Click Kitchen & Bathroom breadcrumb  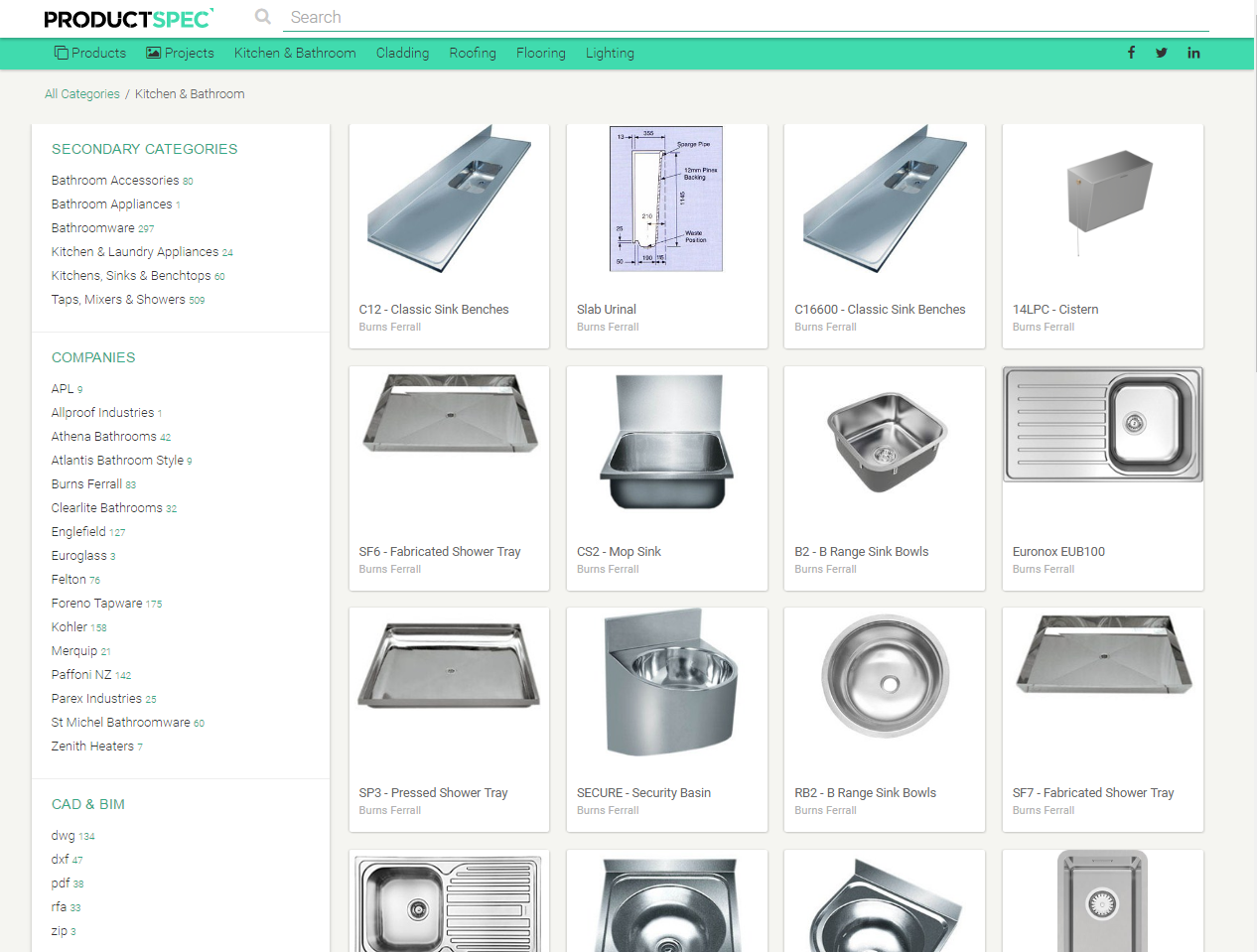coord(190,94)
